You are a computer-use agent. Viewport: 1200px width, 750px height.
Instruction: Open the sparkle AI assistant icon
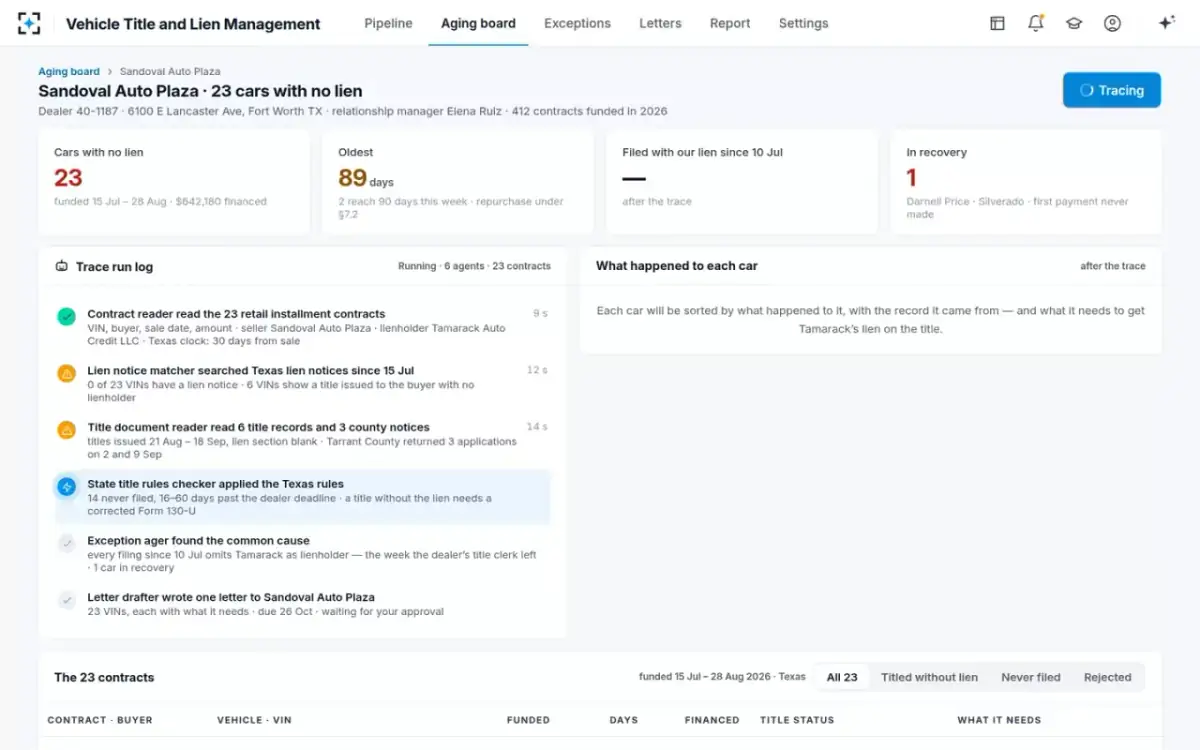(x=1166, y=23)
